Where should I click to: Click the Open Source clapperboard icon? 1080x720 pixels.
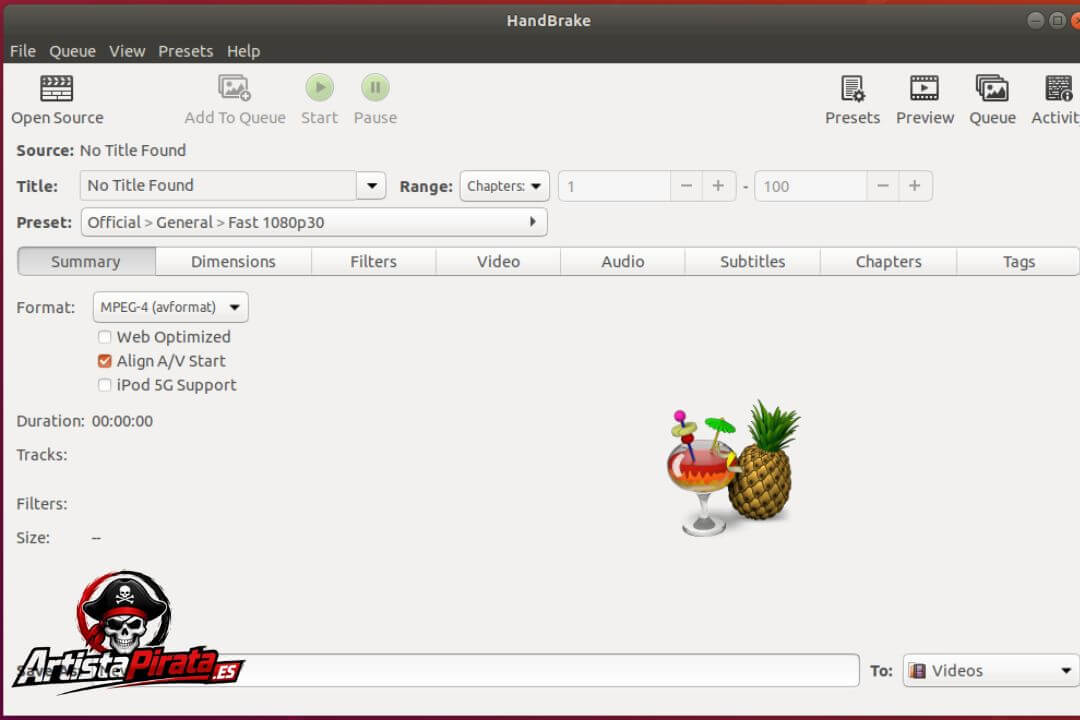[x=56, y=88]
